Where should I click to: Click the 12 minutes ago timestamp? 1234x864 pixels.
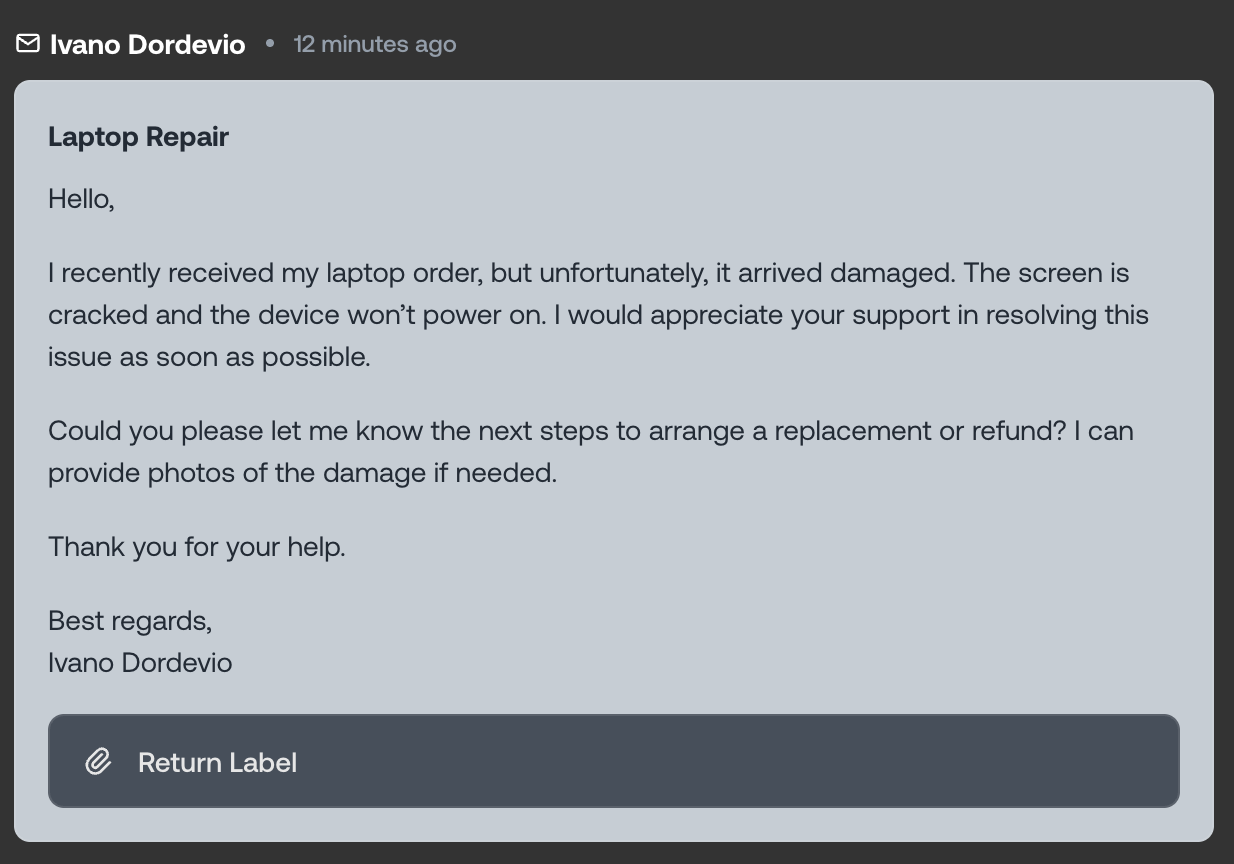point(375,44)
